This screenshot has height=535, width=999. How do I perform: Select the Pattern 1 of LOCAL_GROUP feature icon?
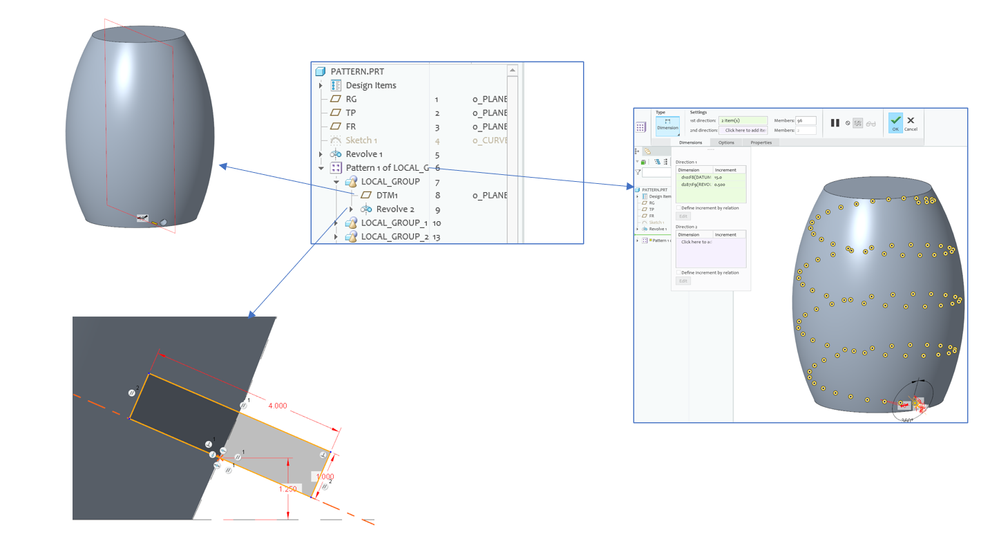tap(336, 168)
